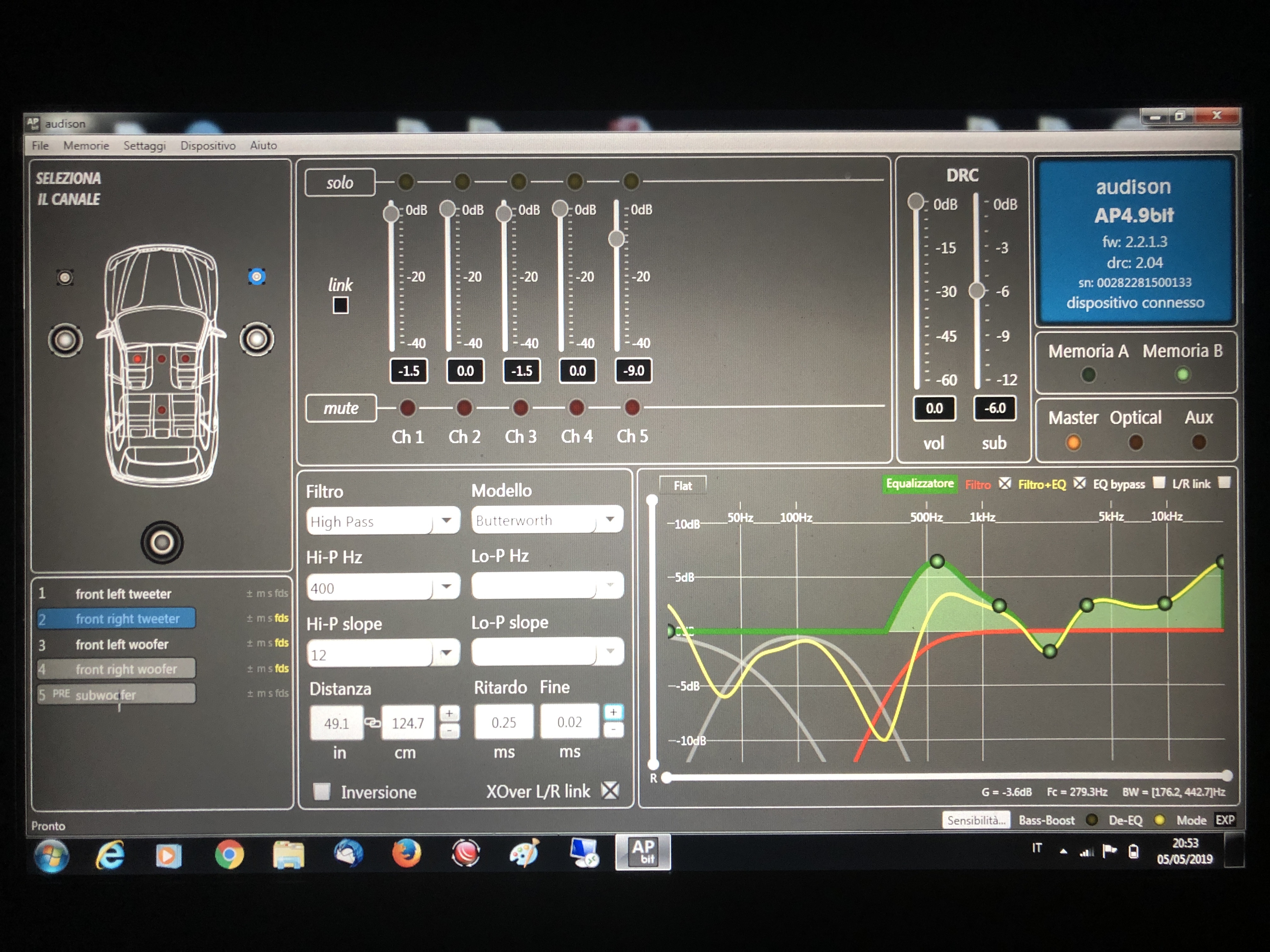Open Firefox from the taskbar
This screenshot has height=952, width=1270.
pos(407,853)
